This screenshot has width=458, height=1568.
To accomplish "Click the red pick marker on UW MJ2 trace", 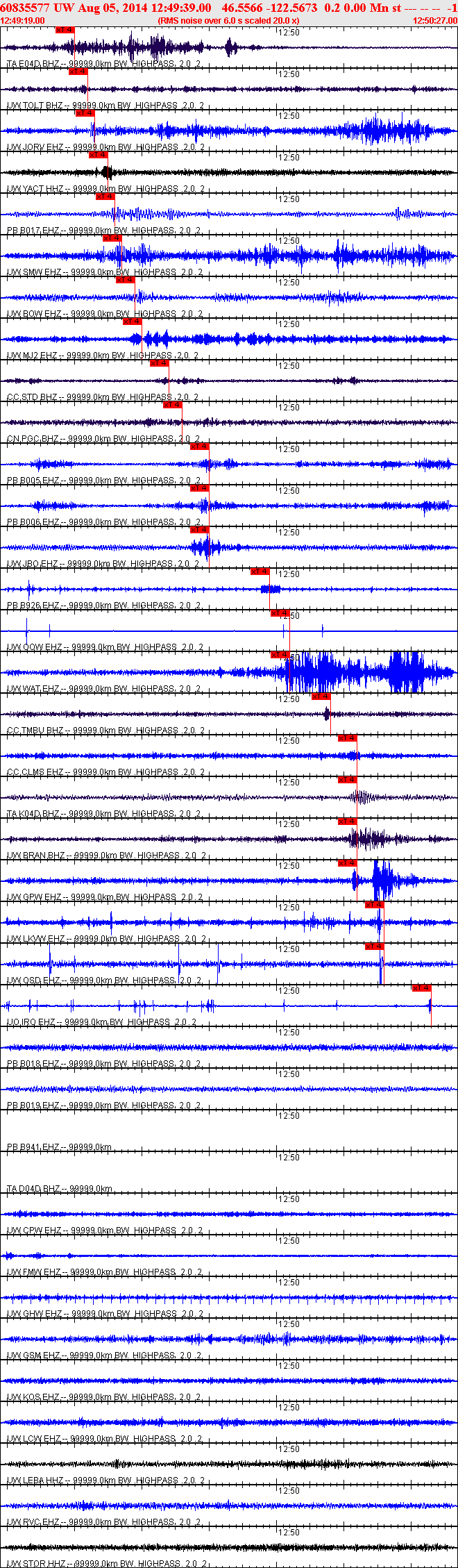I will (133, 322).
